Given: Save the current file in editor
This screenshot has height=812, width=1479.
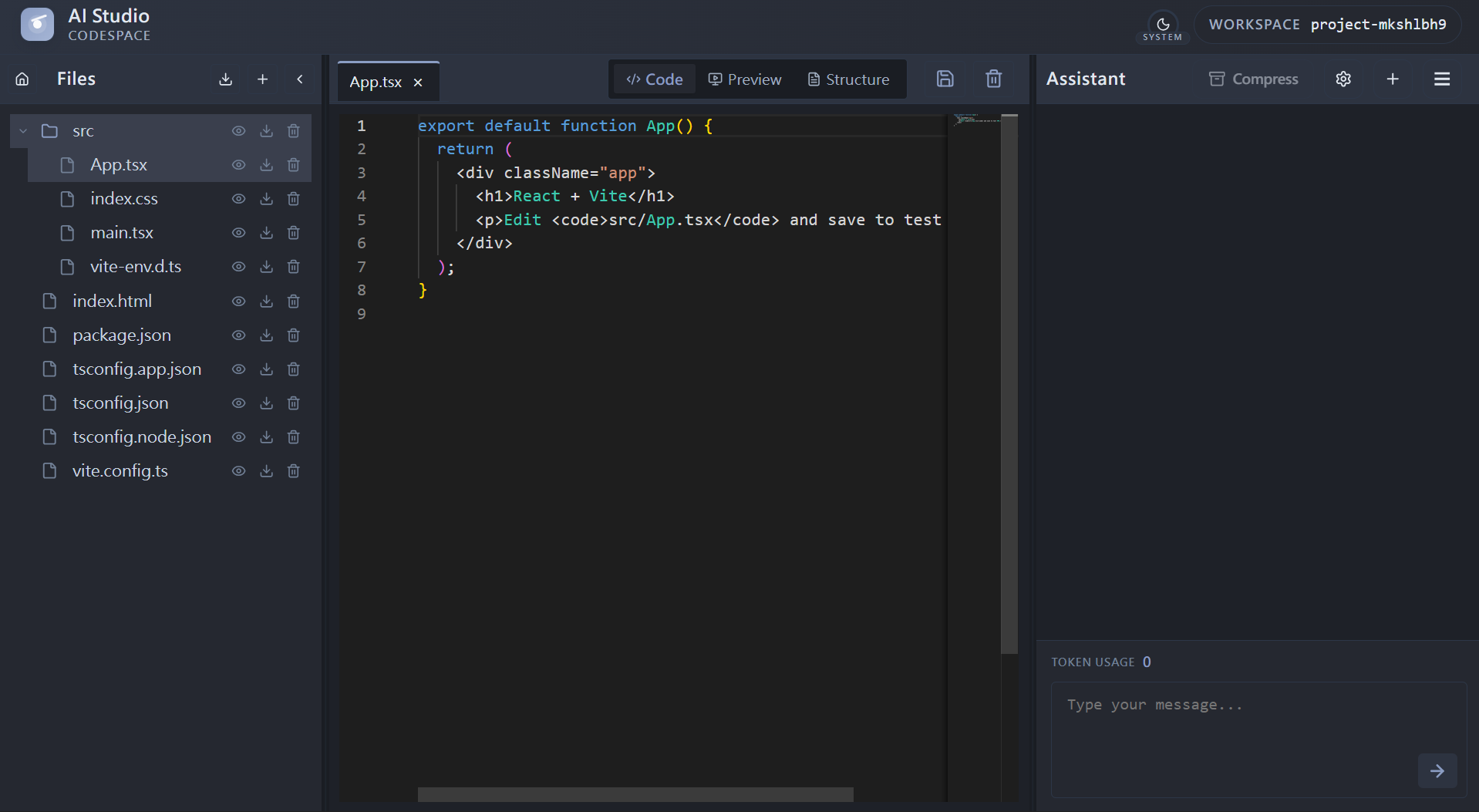Looking at the screenshot, I should coord(945,79).
